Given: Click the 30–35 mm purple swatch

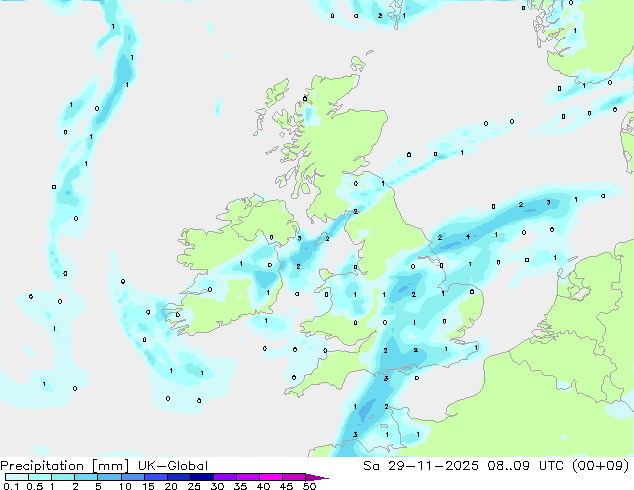Looking at the screenshot, I should click(x=225, y=477).
